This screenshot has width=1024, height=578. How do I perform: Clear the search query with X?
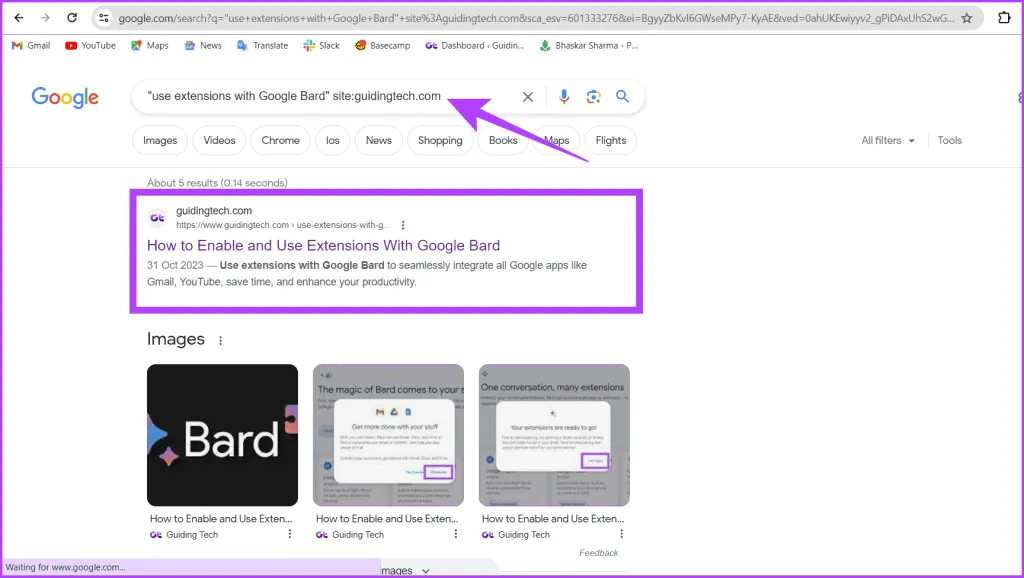[x=528, y=97]
